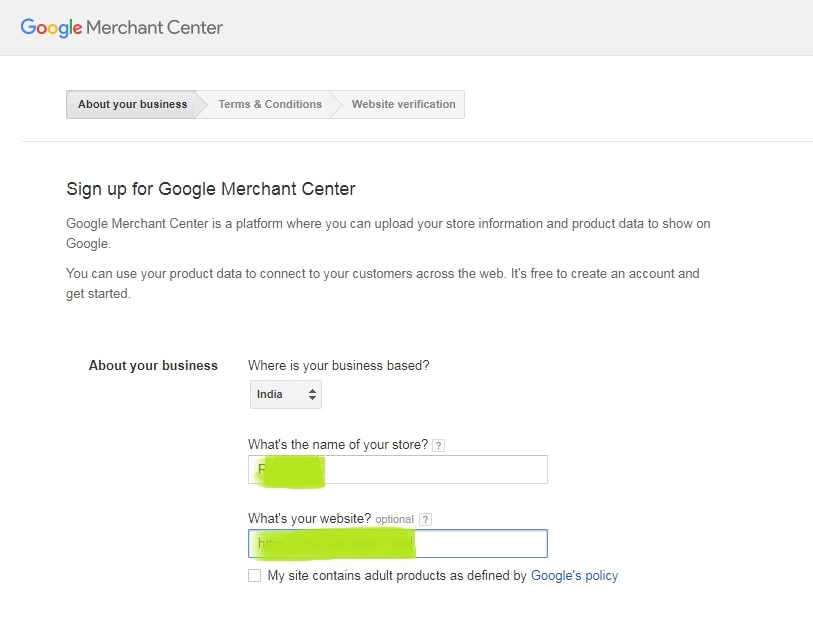Focus the website URL text field
The image size is (813, 620).
480,543
